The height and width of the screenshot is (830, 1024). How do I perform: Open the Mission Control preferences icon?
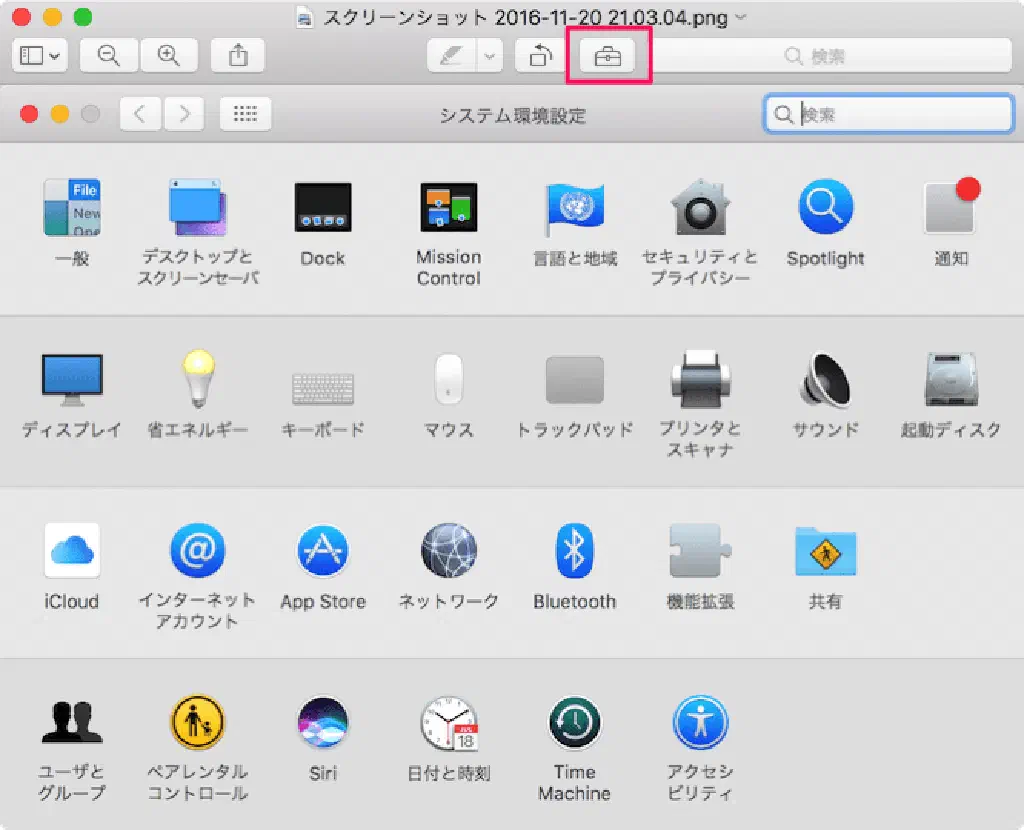[x=448, y=208]
